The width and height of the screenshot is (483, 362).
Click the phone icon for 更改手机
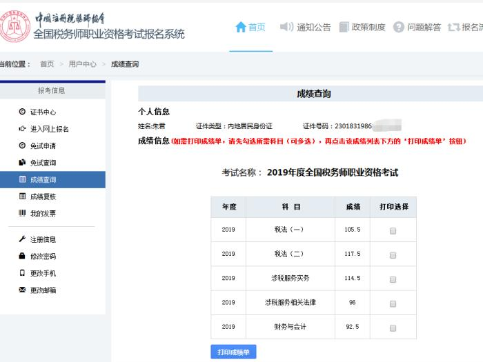[22, 273]
